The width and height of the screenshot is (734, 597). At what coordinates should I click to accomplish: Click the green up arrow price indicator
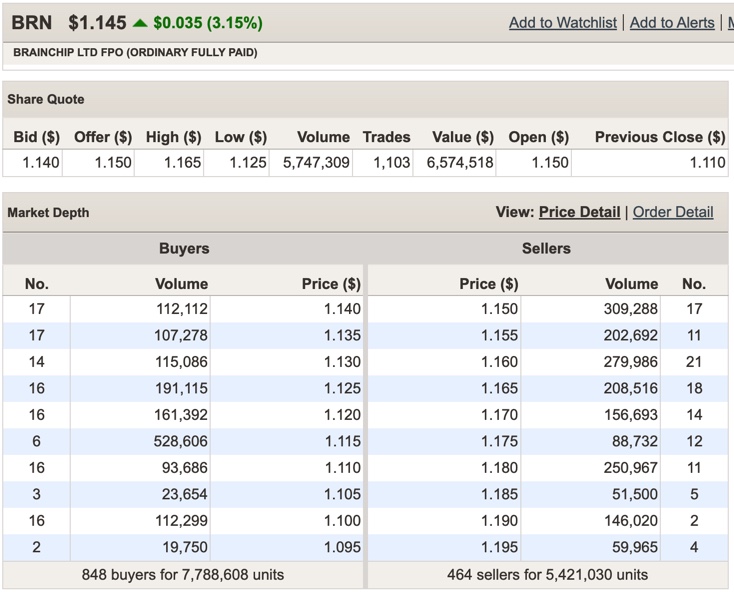pyautogui.click(x=139, y=22)
